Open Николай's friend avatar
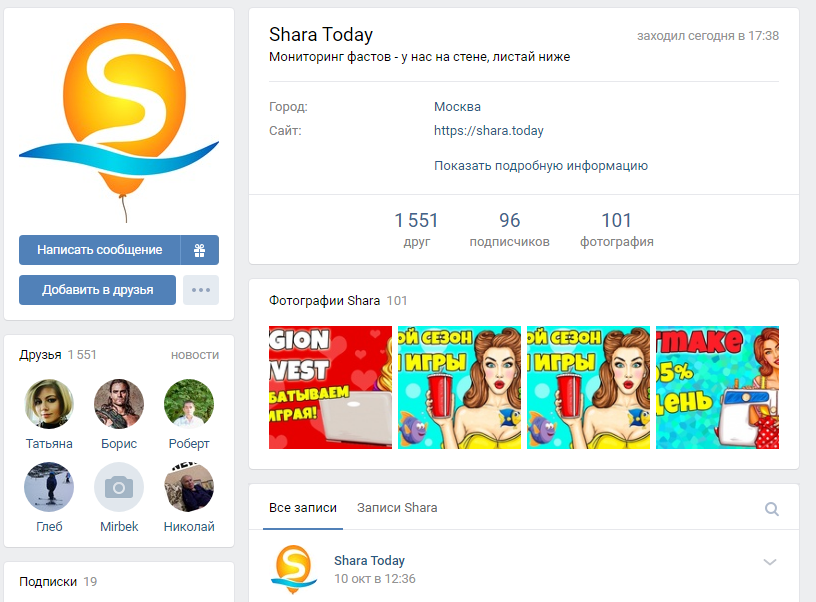This screenshot has width=816, height=602. pyautogui.click(x=189, y=487)
